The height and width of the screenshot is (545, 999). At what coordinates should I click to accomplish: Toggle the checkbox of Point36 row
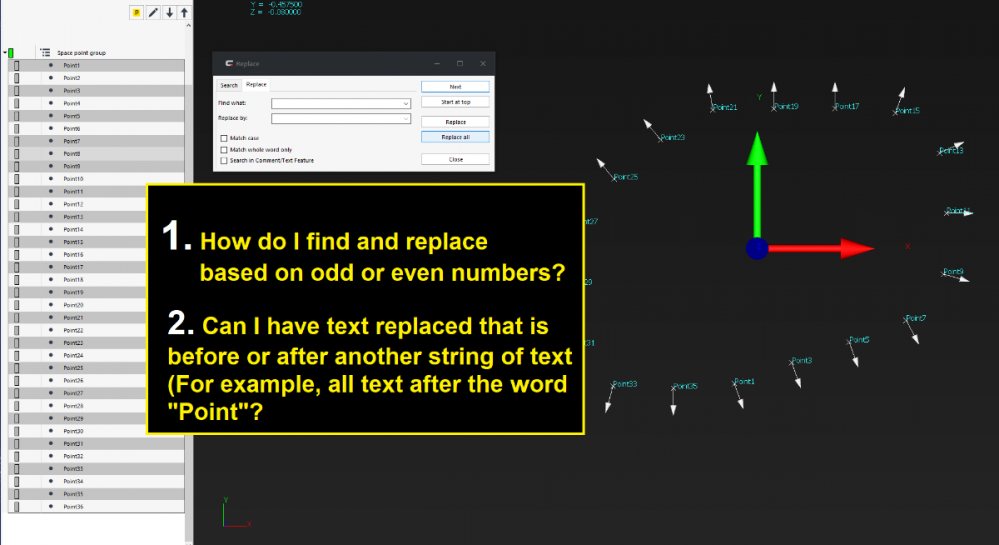tap(17, 507)
